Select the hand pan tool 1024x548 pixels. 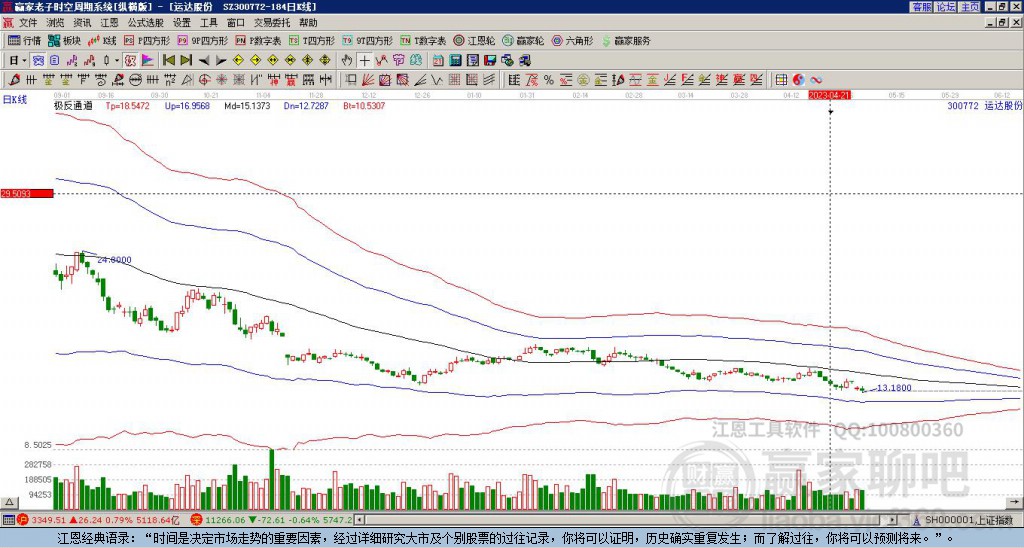(x=347, y=61)
